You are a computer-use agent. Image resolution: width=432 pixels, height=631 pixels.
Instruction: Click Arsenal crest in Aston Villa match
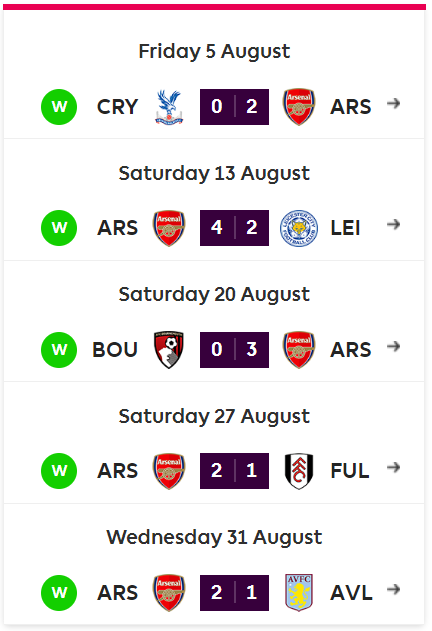pyautogui.click(x=169, y=593)
